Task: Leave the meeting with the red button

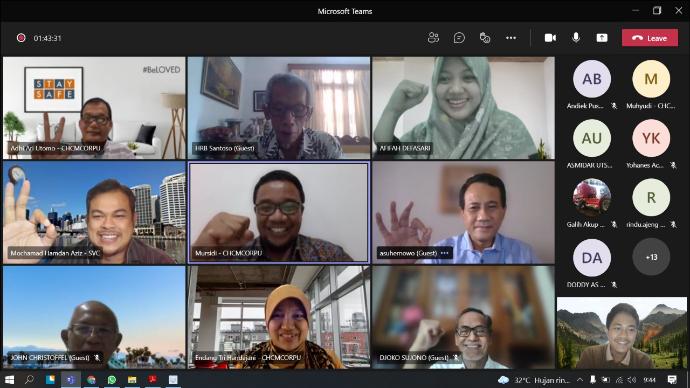Action: (650, 38)
